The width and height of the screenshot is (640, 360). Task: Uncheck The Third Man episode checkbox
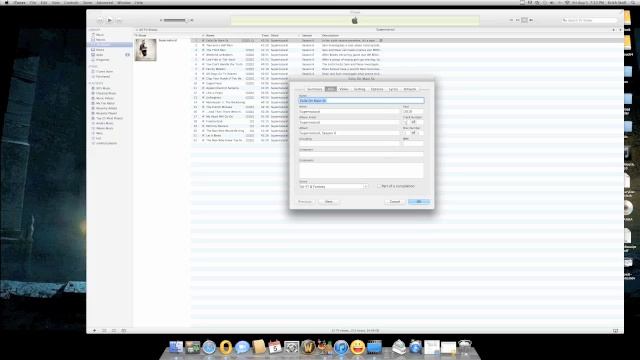tap(203, 50)
